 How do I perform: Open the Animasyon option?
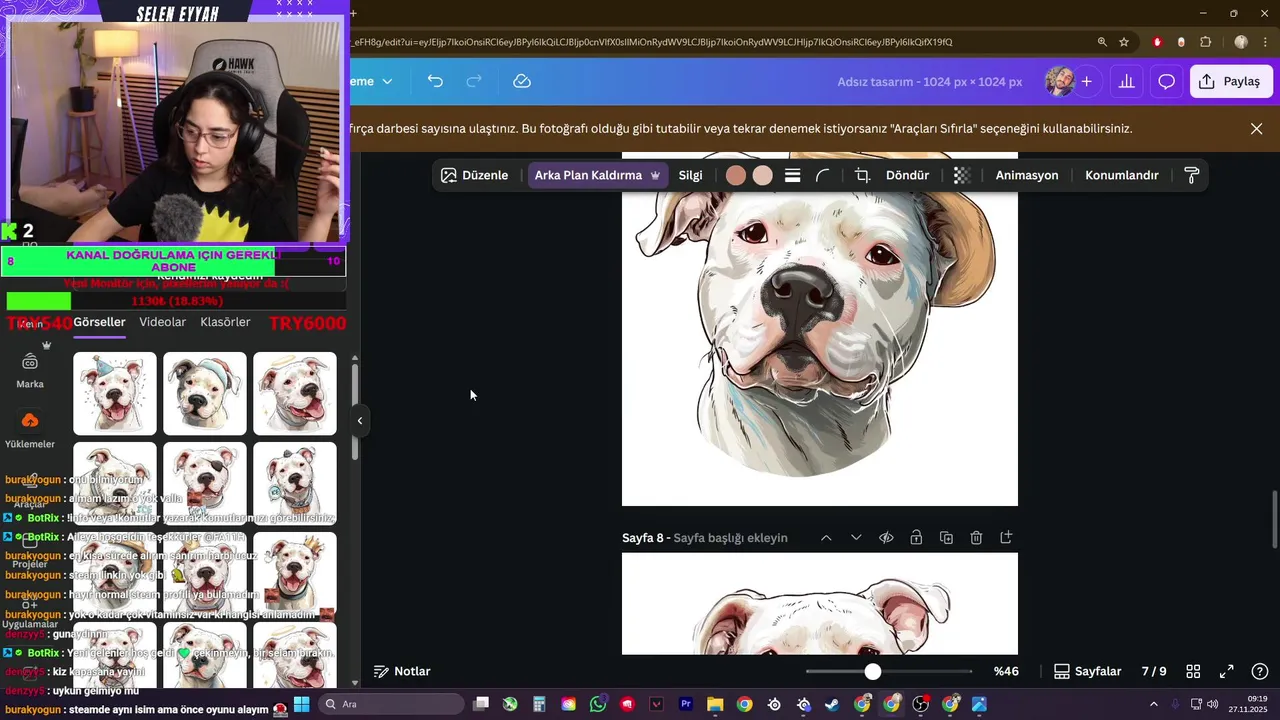tap(1027, 175)
